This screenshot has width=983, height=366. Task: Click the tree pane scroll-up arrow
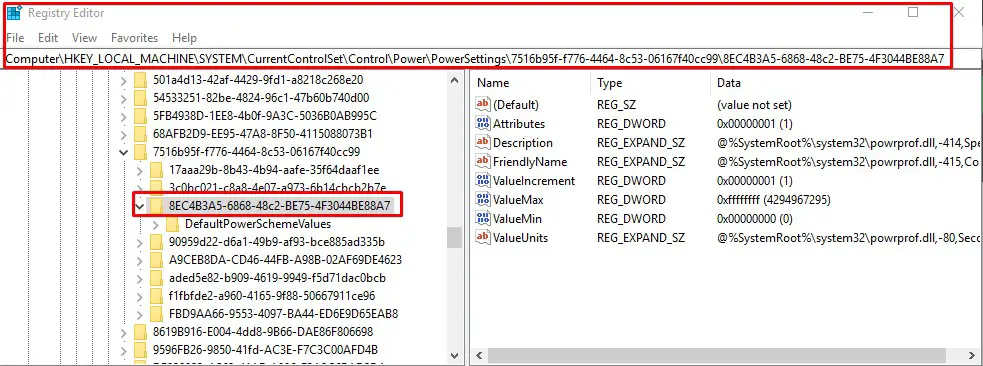pos(455,80)
